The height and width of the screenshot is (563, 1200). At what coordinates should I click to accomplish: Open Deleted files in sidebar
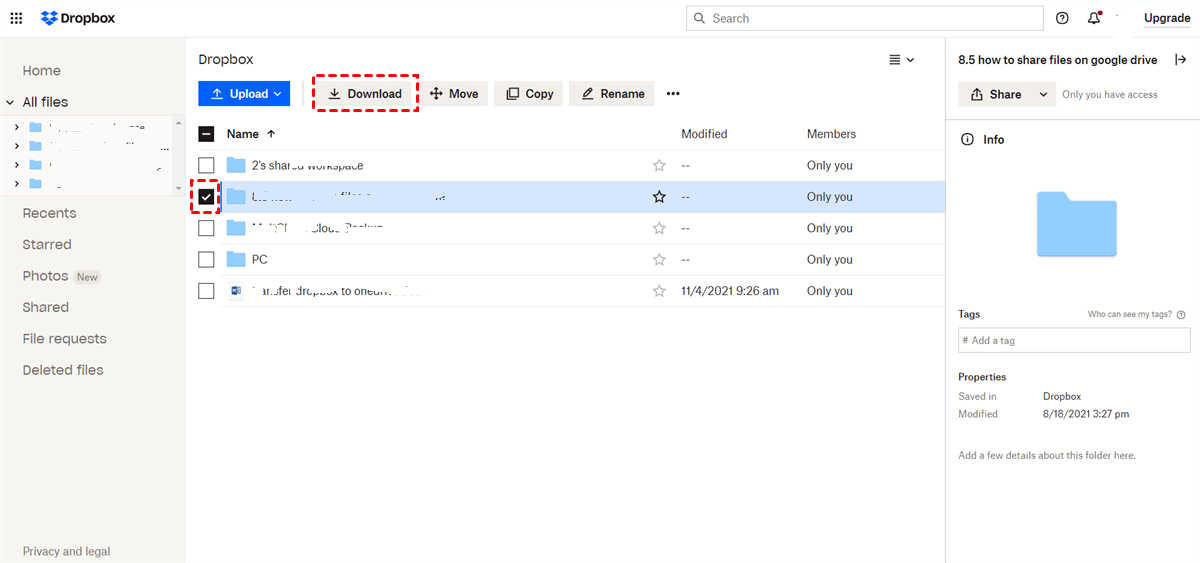click(63, 370)
